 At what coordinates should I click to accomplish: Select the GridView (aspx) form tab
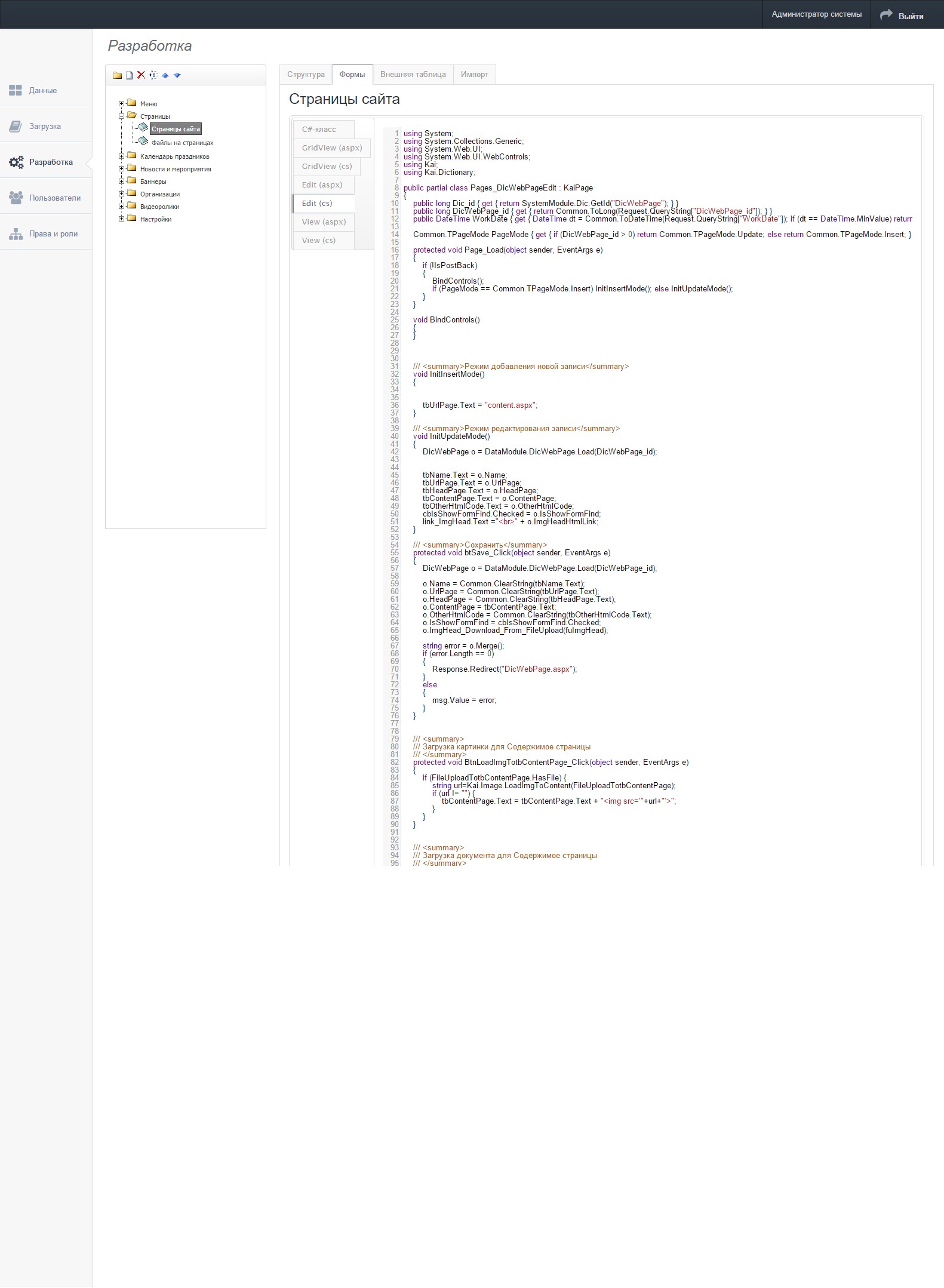point(331,148)
